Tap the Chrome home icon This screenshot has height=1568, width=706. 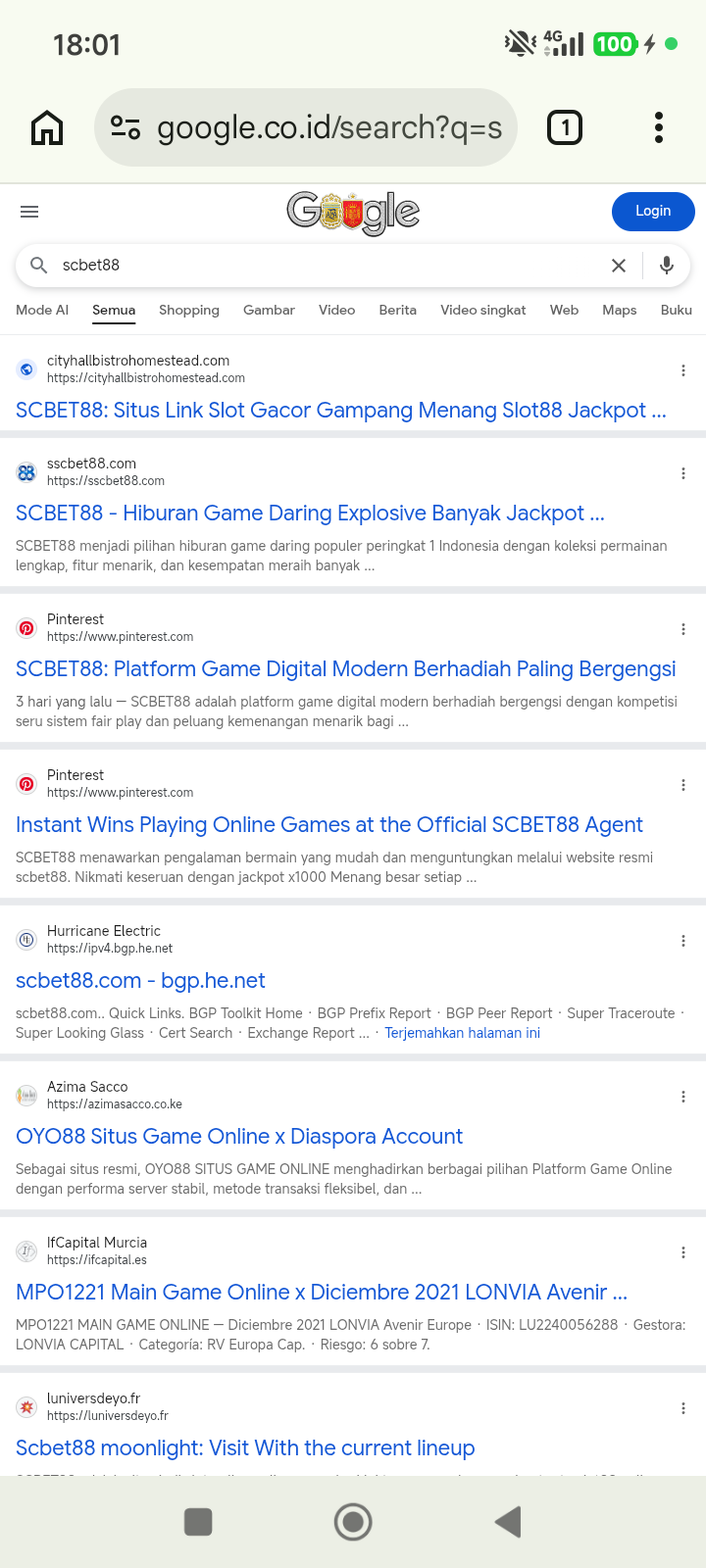point(47,127)
